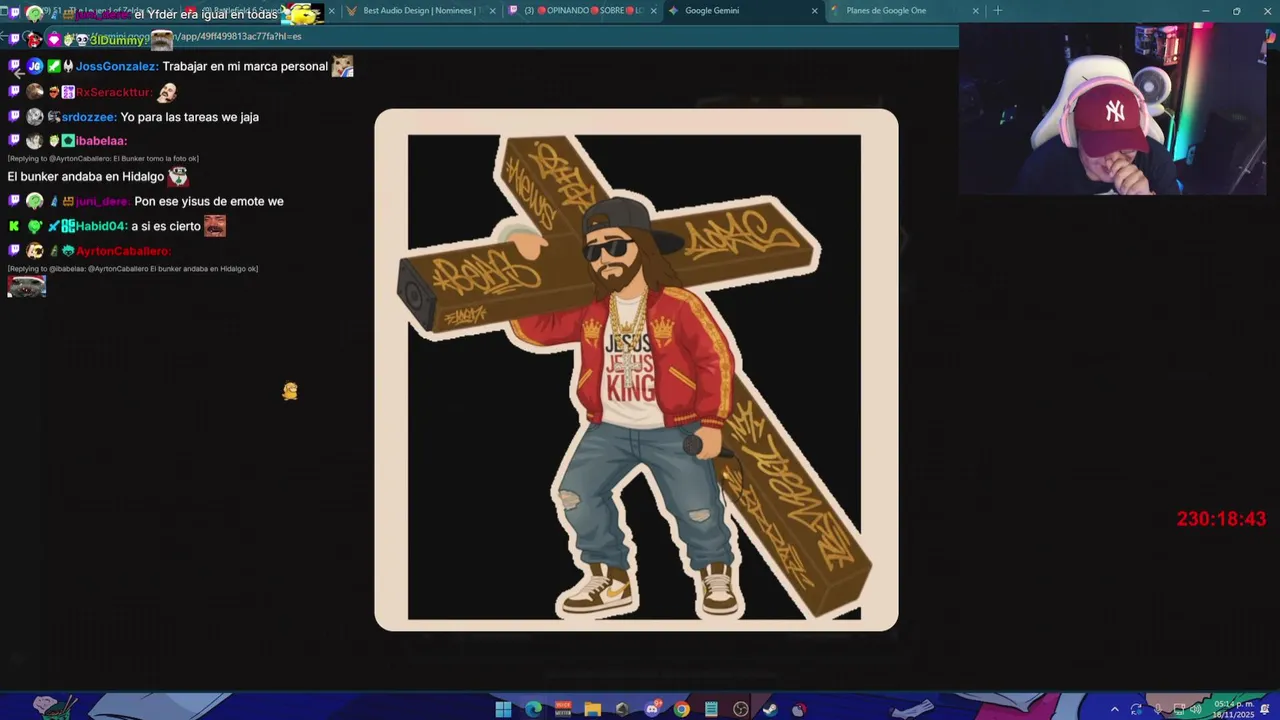1280x720 pixels.
Task: Open Google Chrome from the taskbar
Action: [681, 709]
